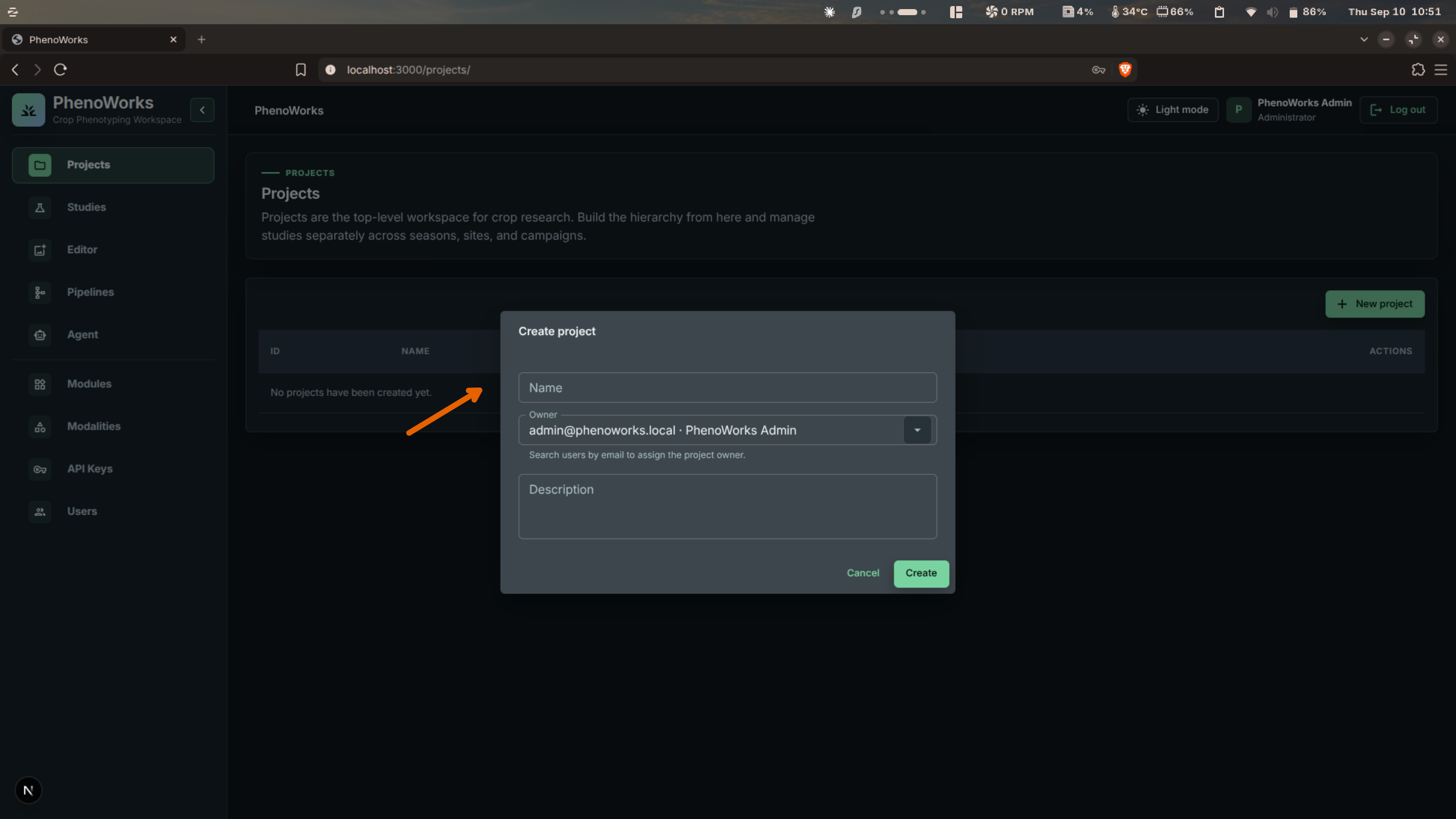Go to the Editor section
Viewport: 1456px width, 819px height.
point(113,250)
